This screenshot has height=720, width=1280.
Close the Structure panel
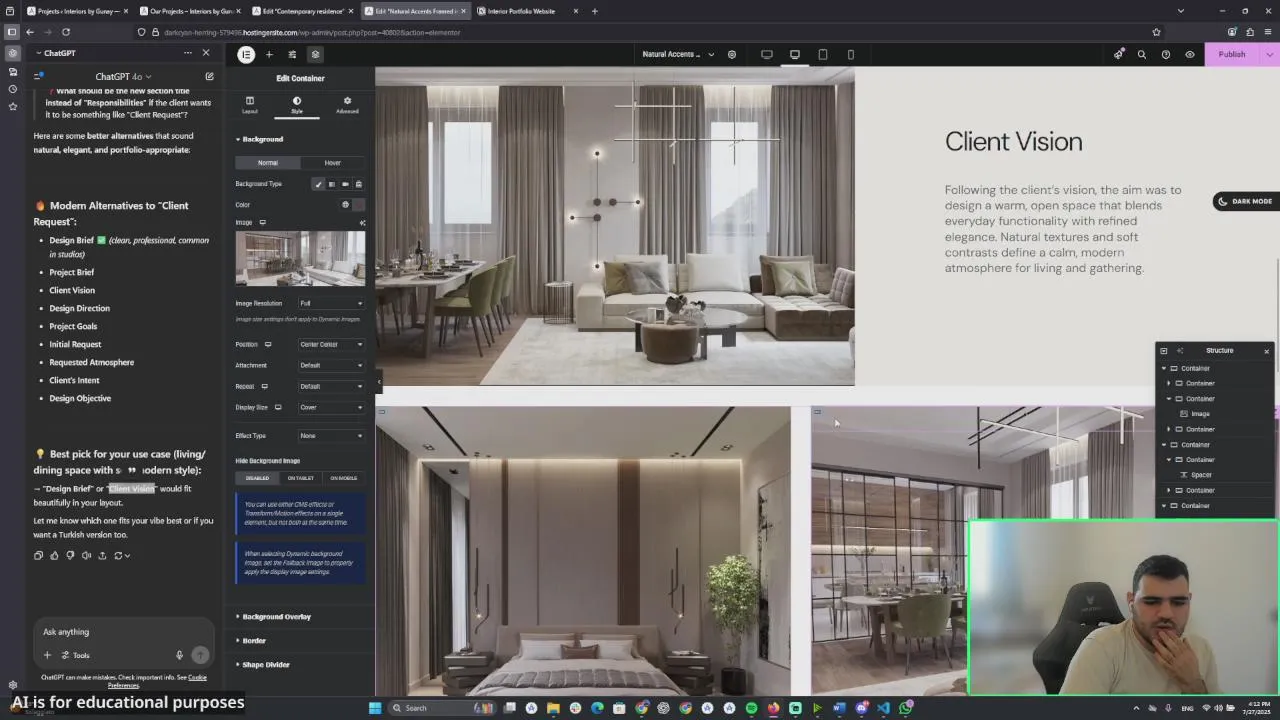coord(1266,351)
